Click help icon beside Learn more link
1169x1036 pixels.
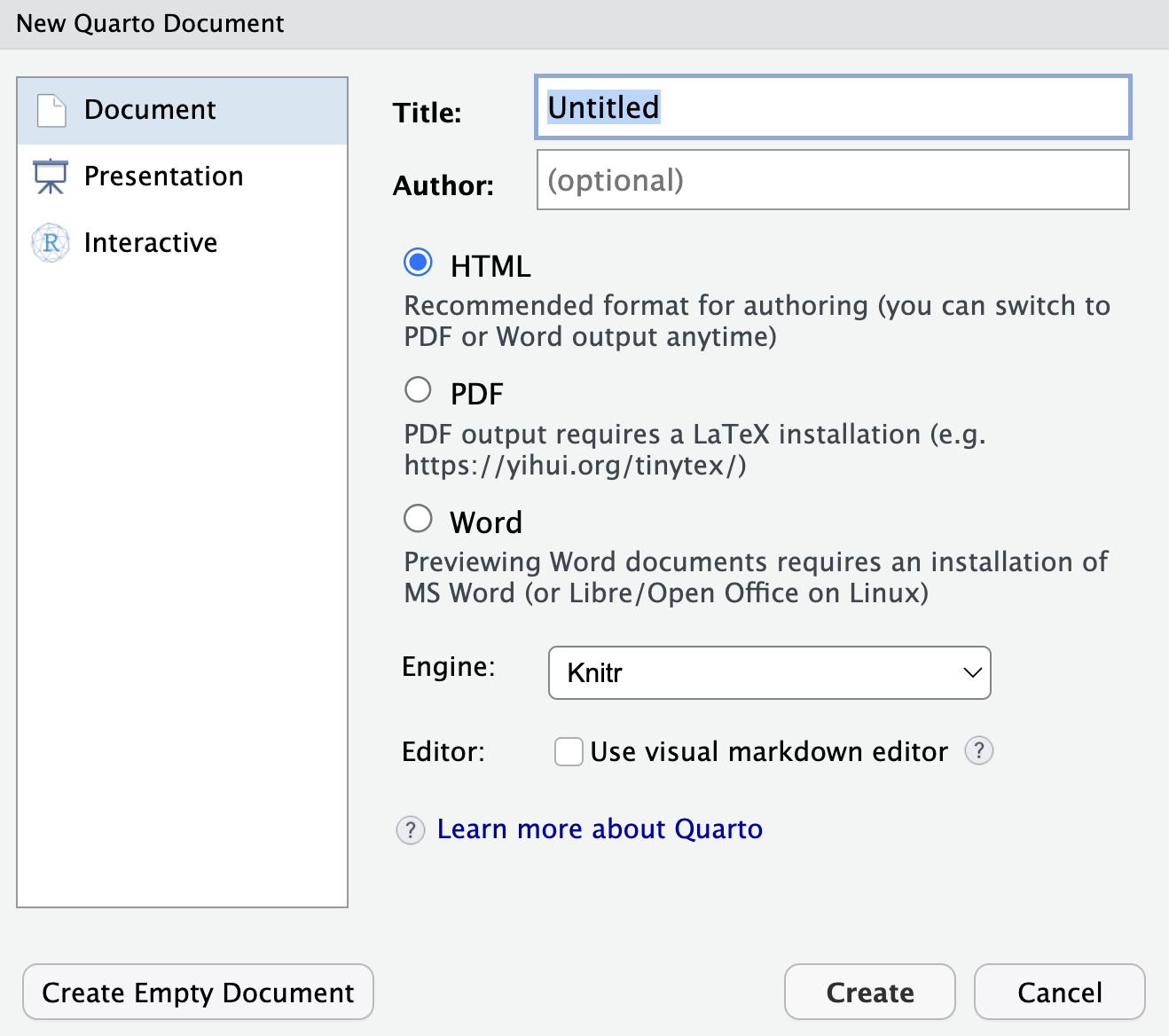[410, 830]
